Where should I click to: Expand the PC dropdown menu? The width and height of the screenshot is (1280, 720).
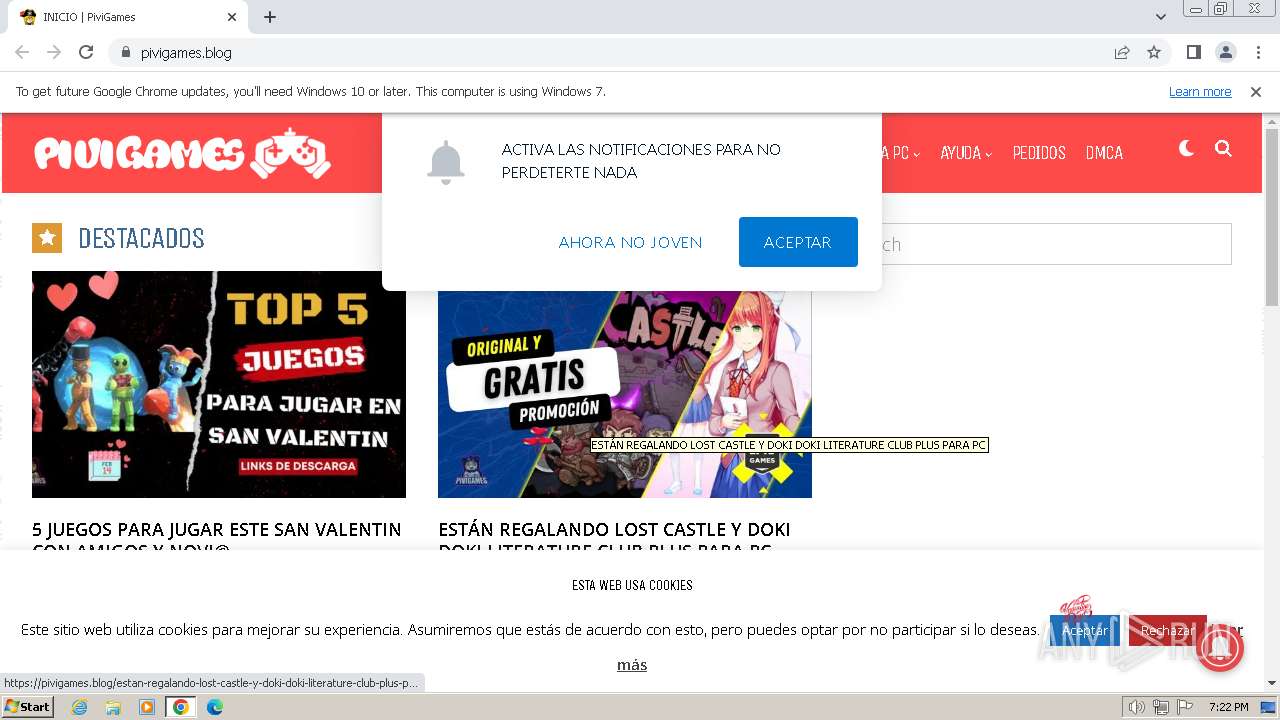tap(902, 153)
